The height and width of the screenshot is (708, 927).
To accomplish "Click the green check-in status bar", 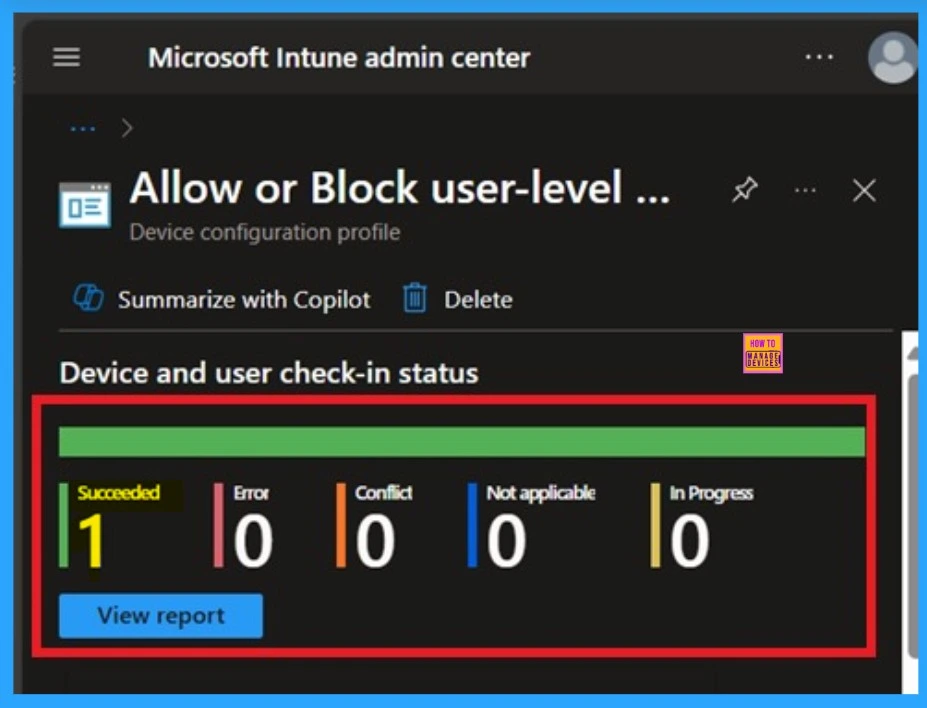I will (x=462, y=442).
